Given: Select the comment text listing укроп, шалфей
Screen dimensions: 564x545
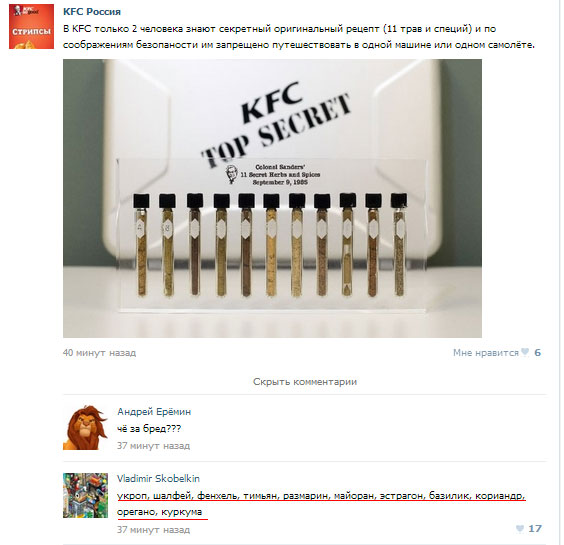Looking at the screenshot, I should pyautogui.click(x=321, y=504).
